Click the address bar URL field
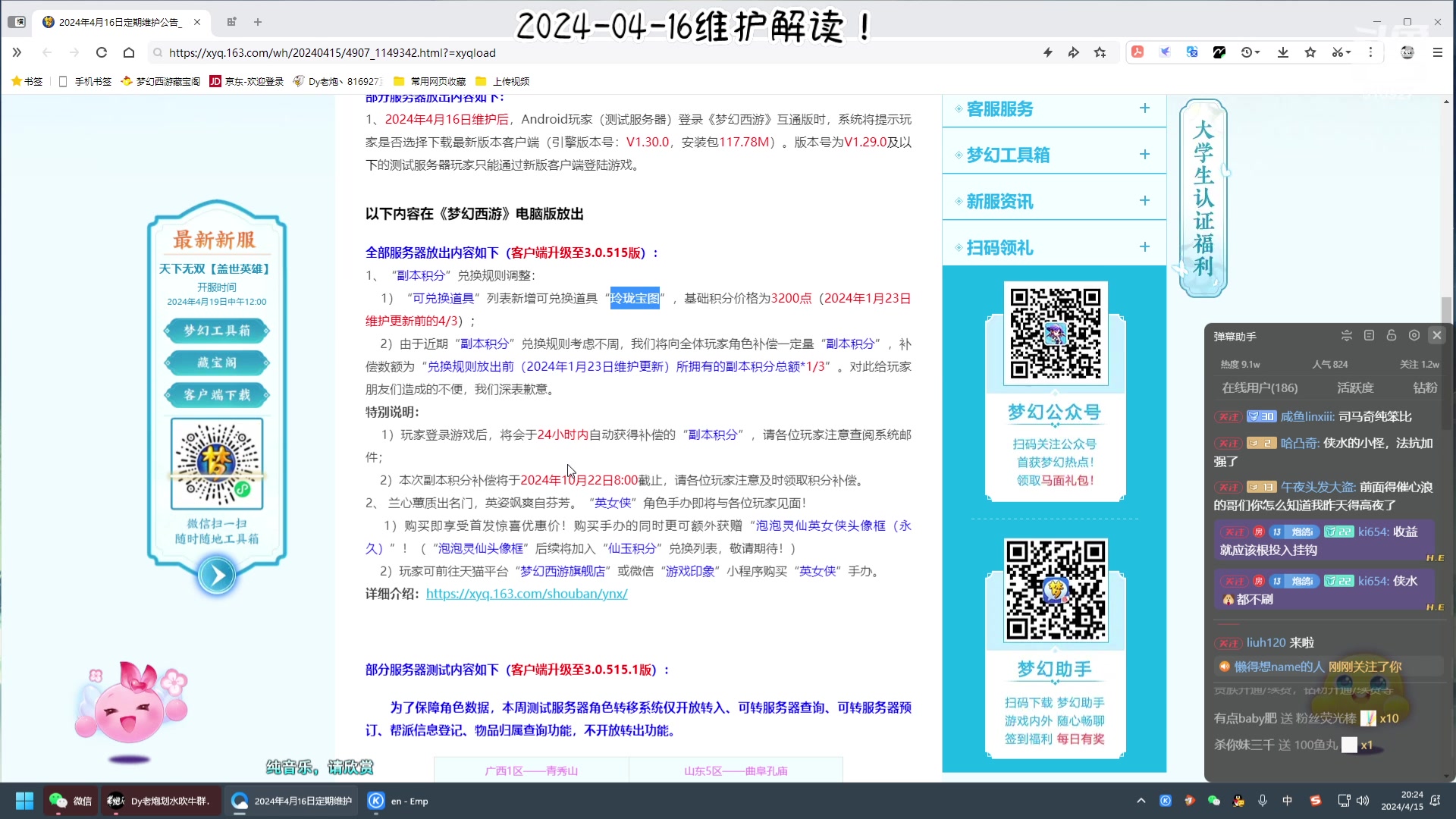This screenshot has width=1456, height=819. click(591, 52)
